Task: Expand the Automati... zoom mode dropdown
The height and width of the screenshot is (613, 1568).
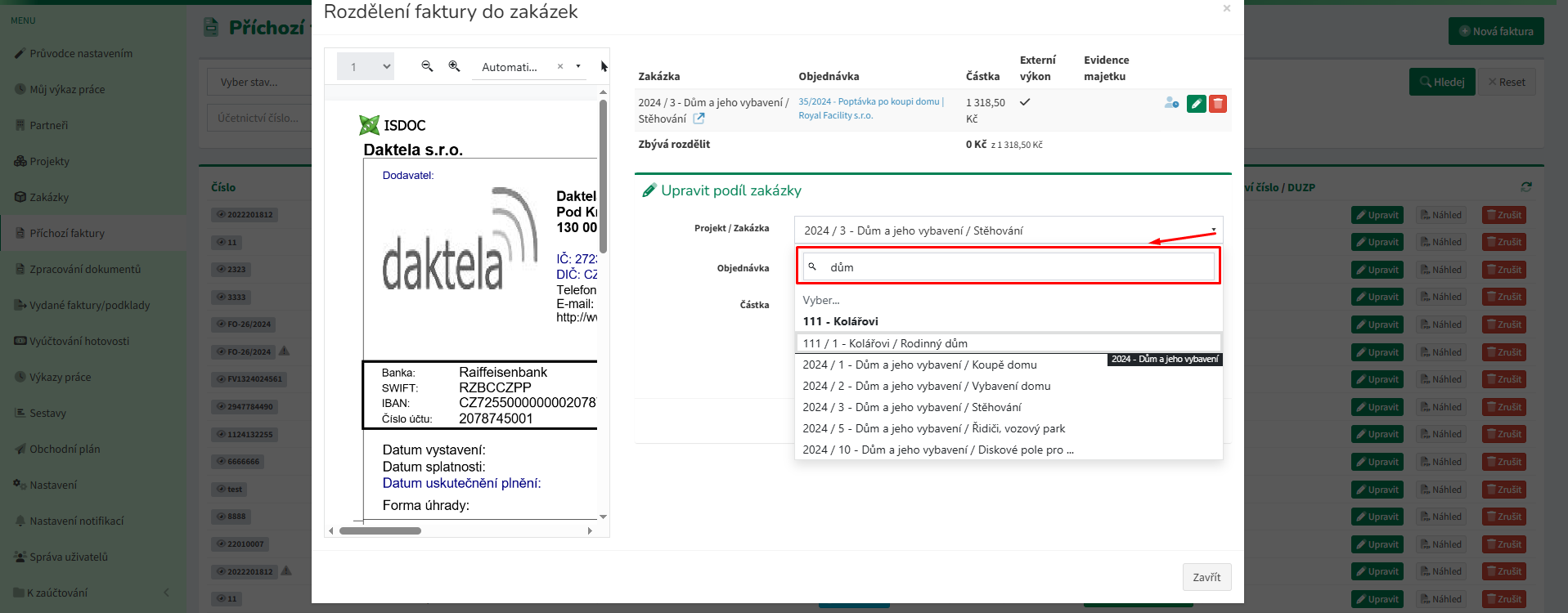Action: click(578, 67)
